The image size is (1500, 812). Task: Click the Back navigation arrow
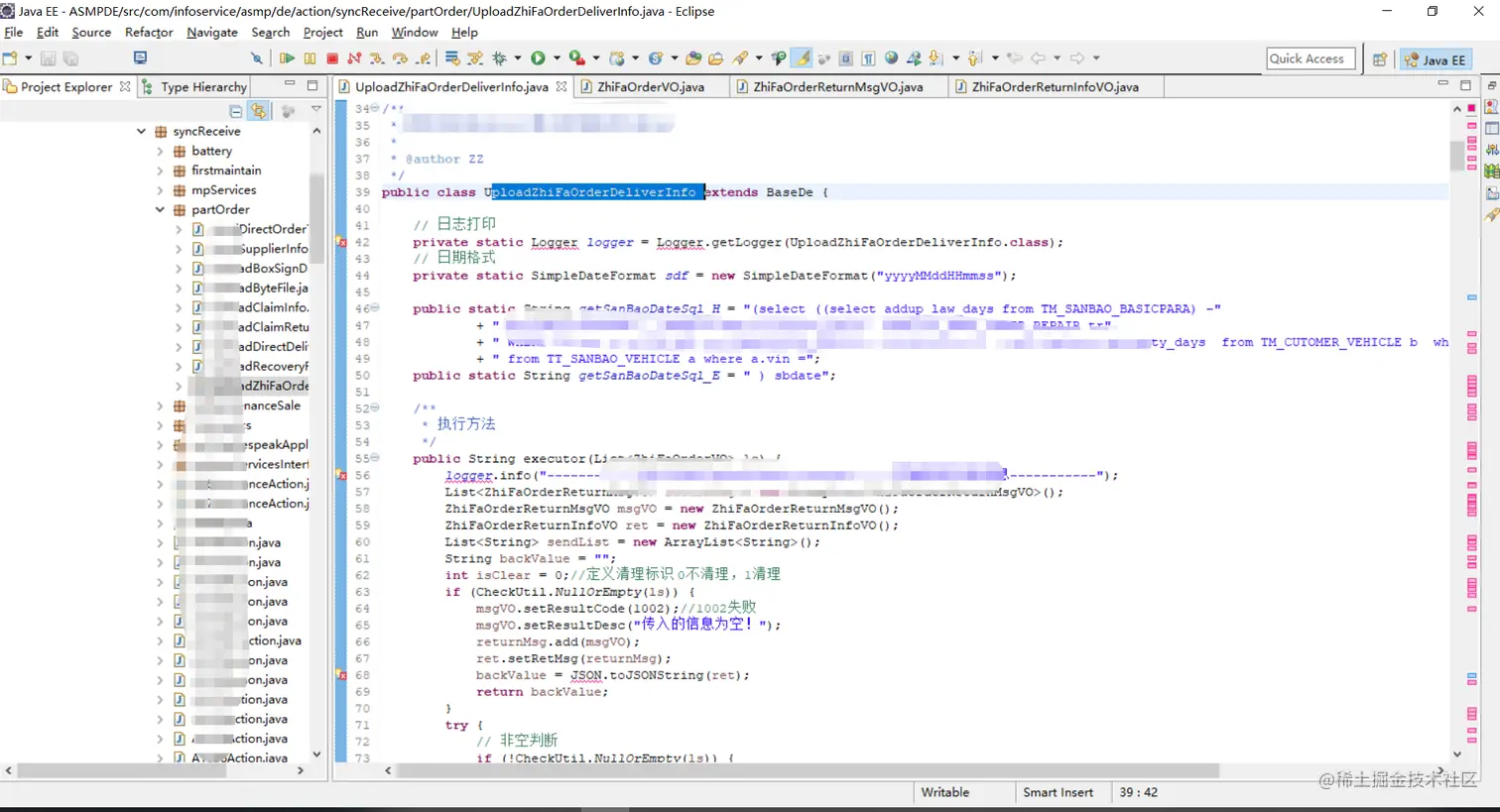pos(1038,58)
